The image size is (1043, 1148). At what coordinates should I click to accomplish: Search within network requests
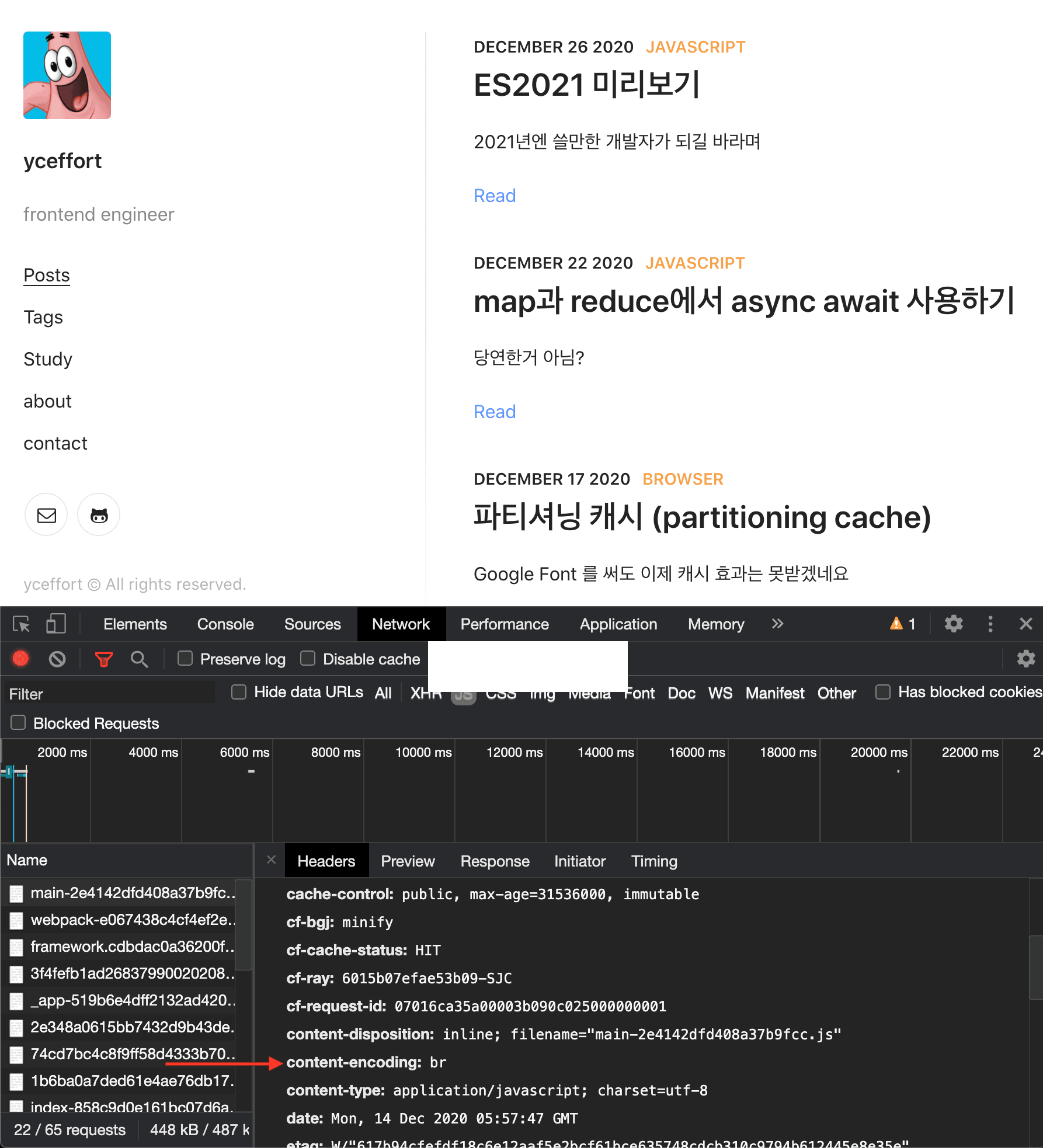tap(139, 659)
